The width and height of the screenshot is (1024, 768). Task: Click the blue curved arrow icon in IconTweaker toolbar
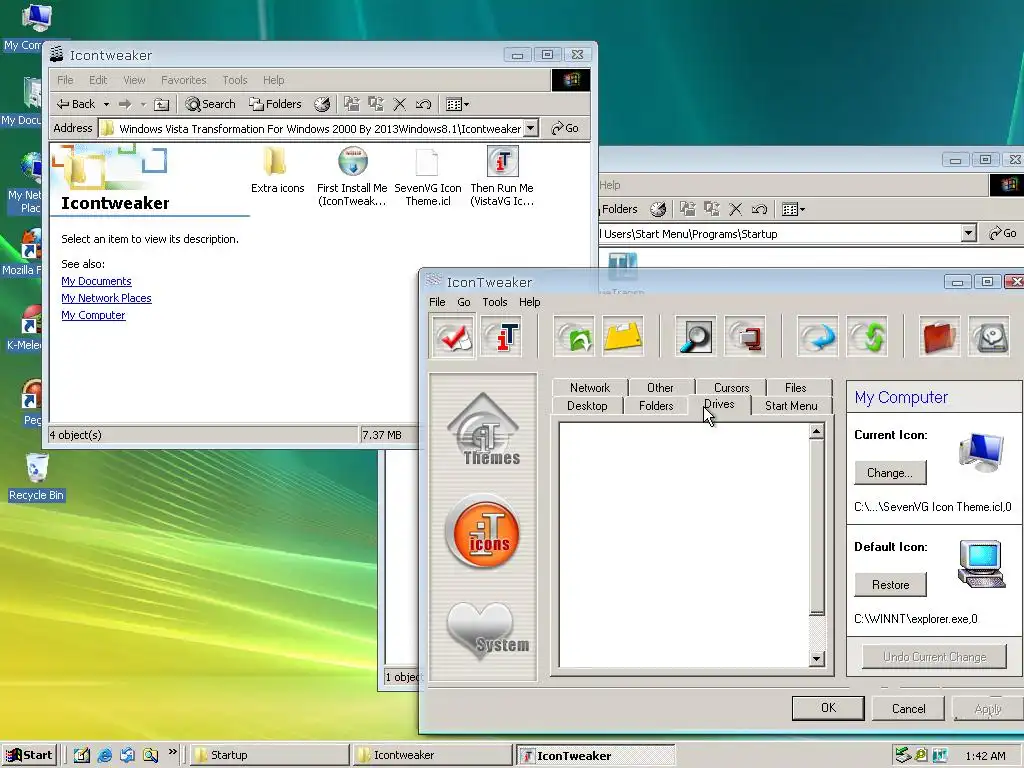(818, 336)
